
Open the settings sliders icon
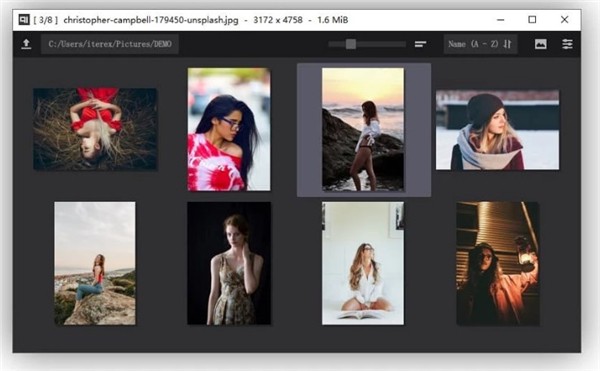pyautogui.click(x=567, y=44)
